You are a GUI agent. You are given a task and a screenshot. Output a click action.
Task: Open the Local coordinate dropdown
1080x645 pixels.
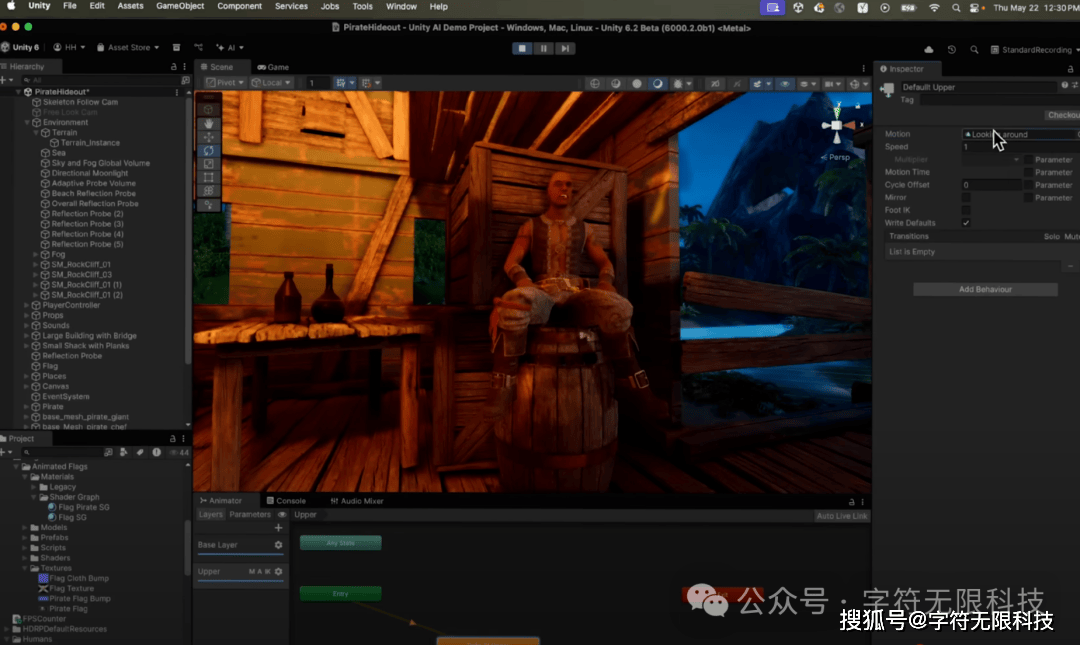271,82
